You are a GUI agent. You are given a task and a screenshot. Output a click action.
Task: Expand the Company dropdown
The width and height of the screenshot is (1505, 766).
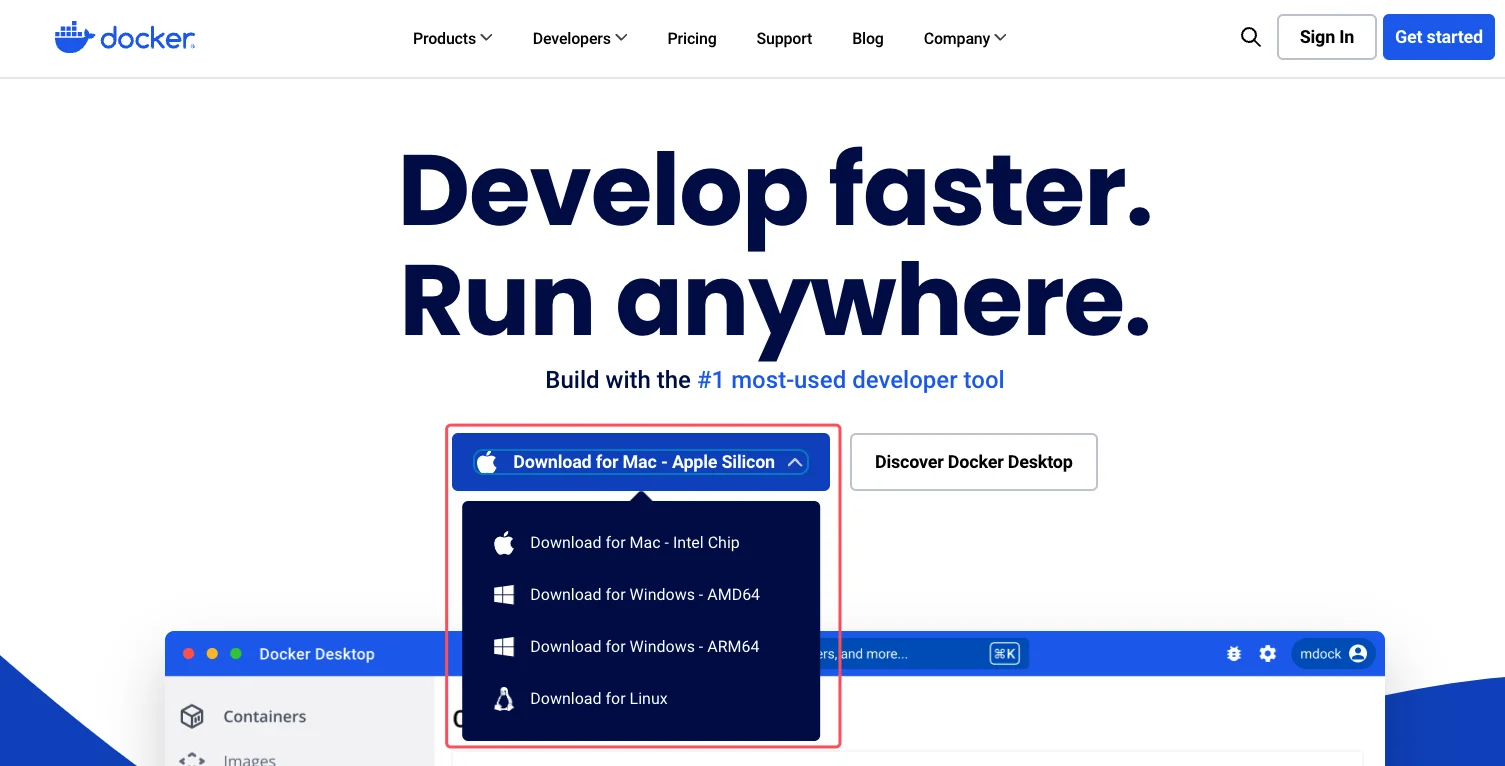(x=963, y=38)
